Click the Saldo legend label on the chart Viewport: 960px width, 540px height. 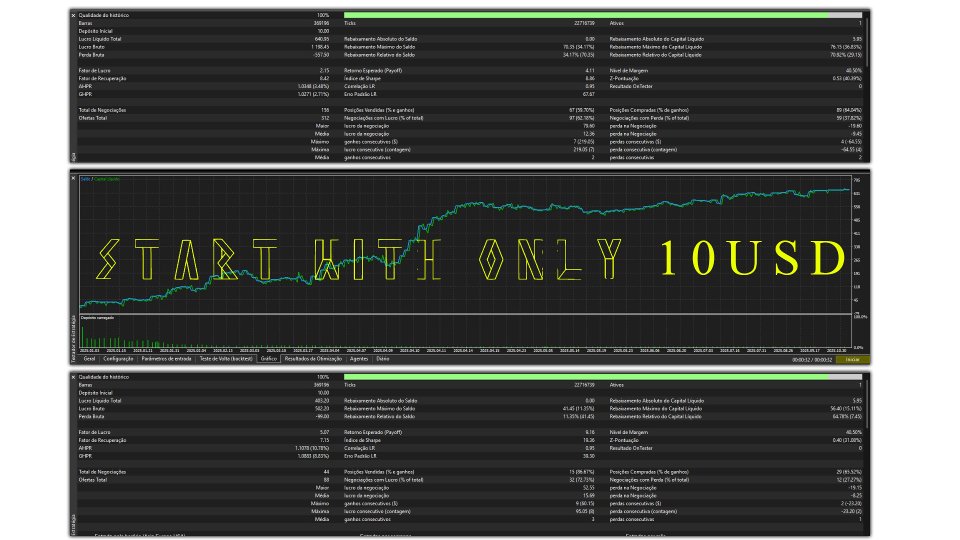(86, 179)
